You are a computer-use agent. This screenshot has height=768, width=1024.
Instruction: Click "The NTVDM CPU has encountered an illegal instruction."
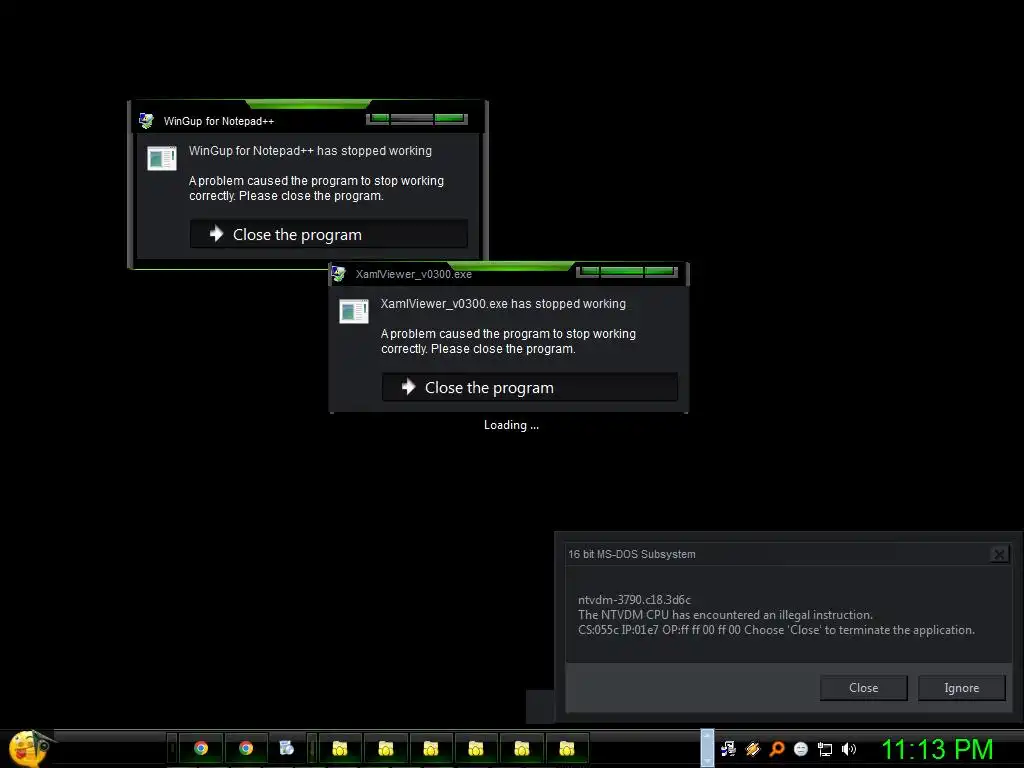click(725, 615)
